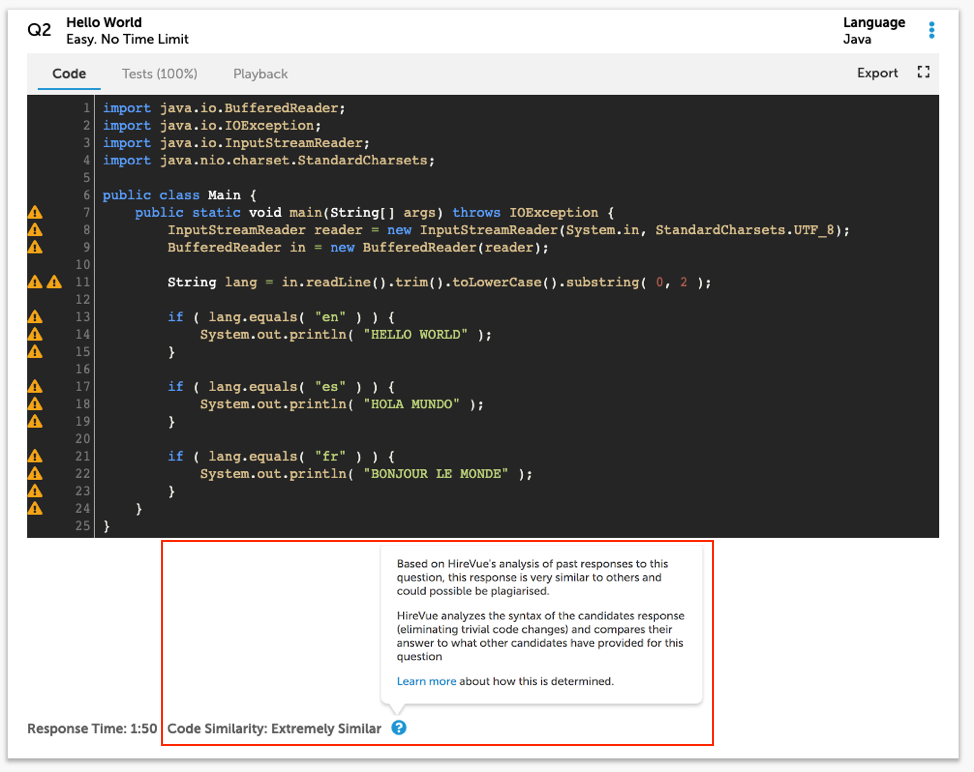Click the warning icon on line 9
Screen dimensions: 974x772
[35, 247]
